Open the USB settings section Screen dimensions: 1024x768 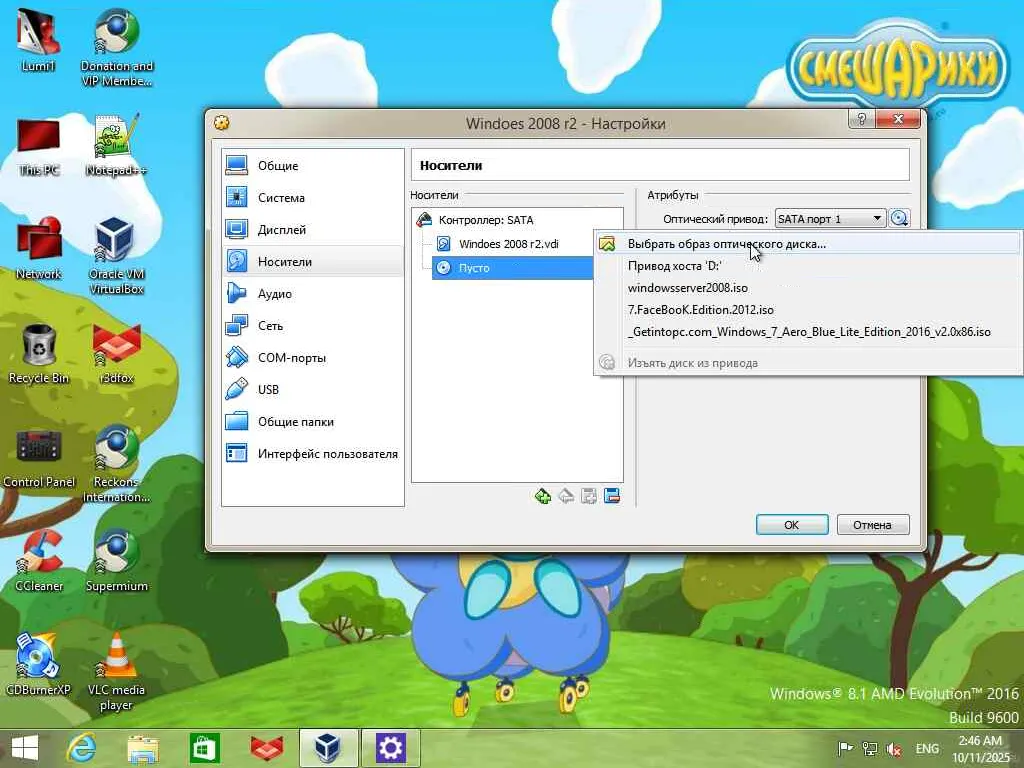point(313,389)
